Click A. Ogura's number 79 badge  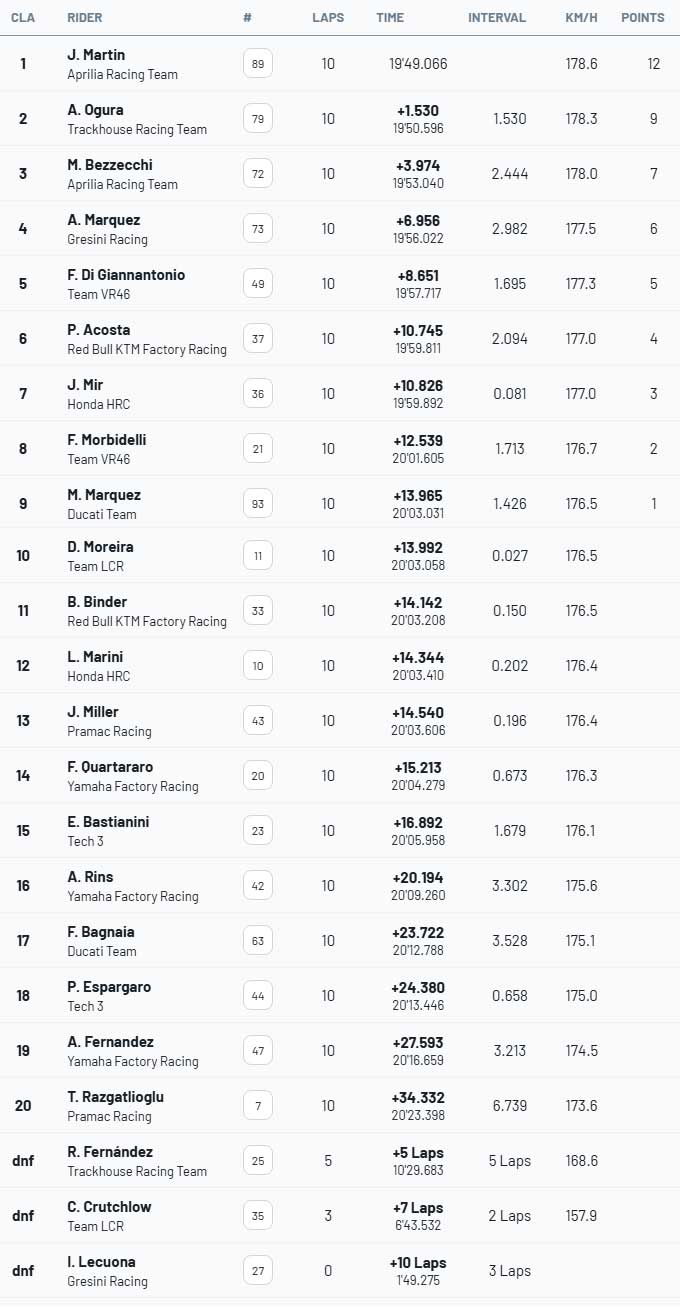point(258,119)
